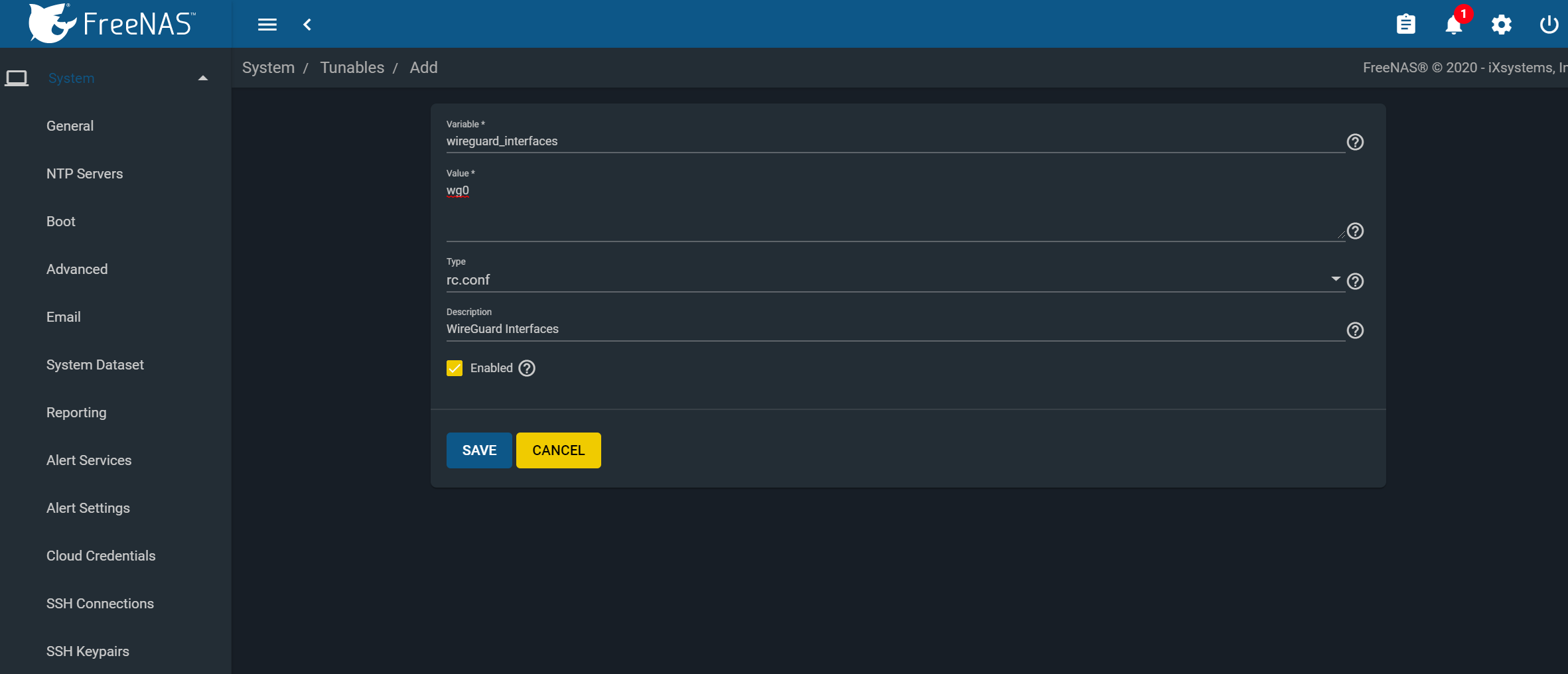The width and height of the screenshot is (1568, 674).
Task: Click the SAVE button
Action: coord(479,450)
